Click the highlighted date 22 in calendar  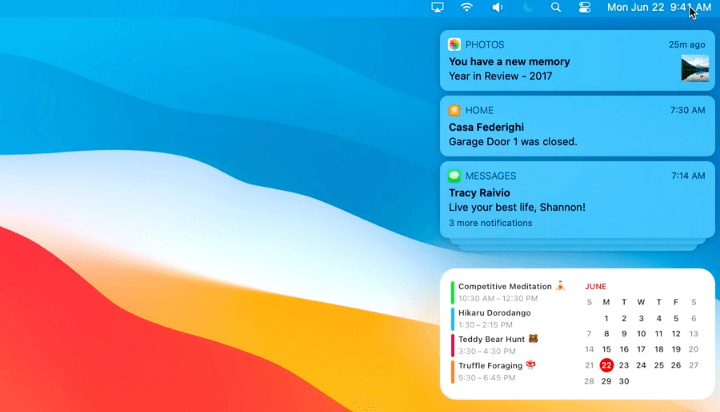607,365
